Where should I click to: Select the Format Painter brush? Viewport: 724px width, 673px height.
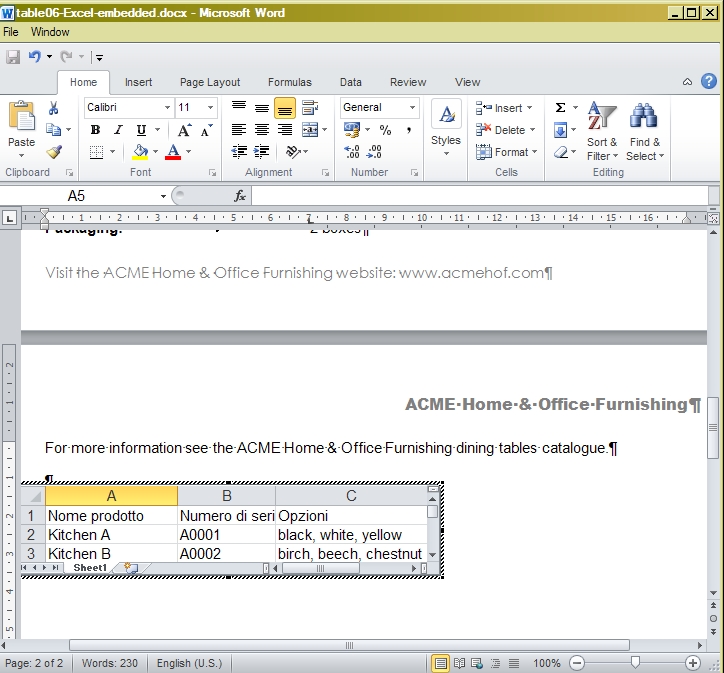[54, 152]
